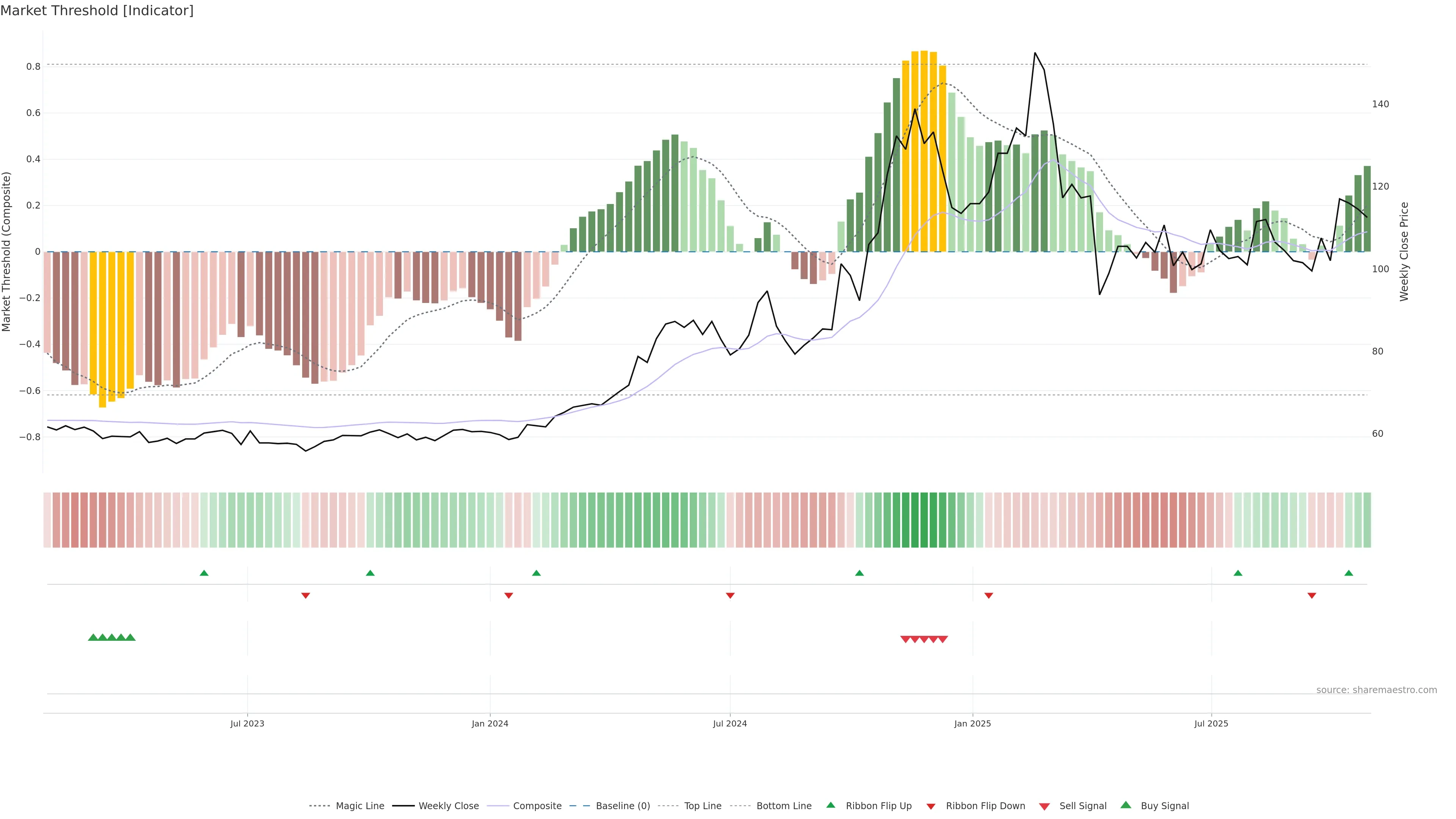Click the Buy Signal legend triangle
The height and width of the screenshot is (819, 1456).
[1125, 805]
